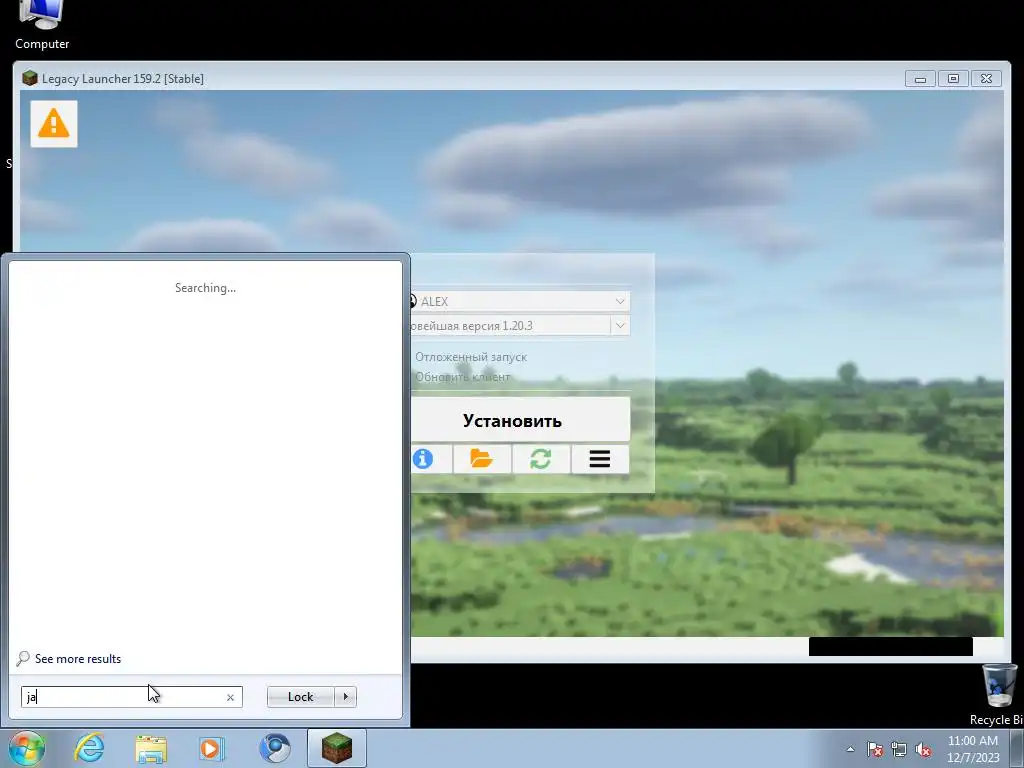Select the Recycle Bin desktop icon
1024x768 pixels.
tap(999, 695)
